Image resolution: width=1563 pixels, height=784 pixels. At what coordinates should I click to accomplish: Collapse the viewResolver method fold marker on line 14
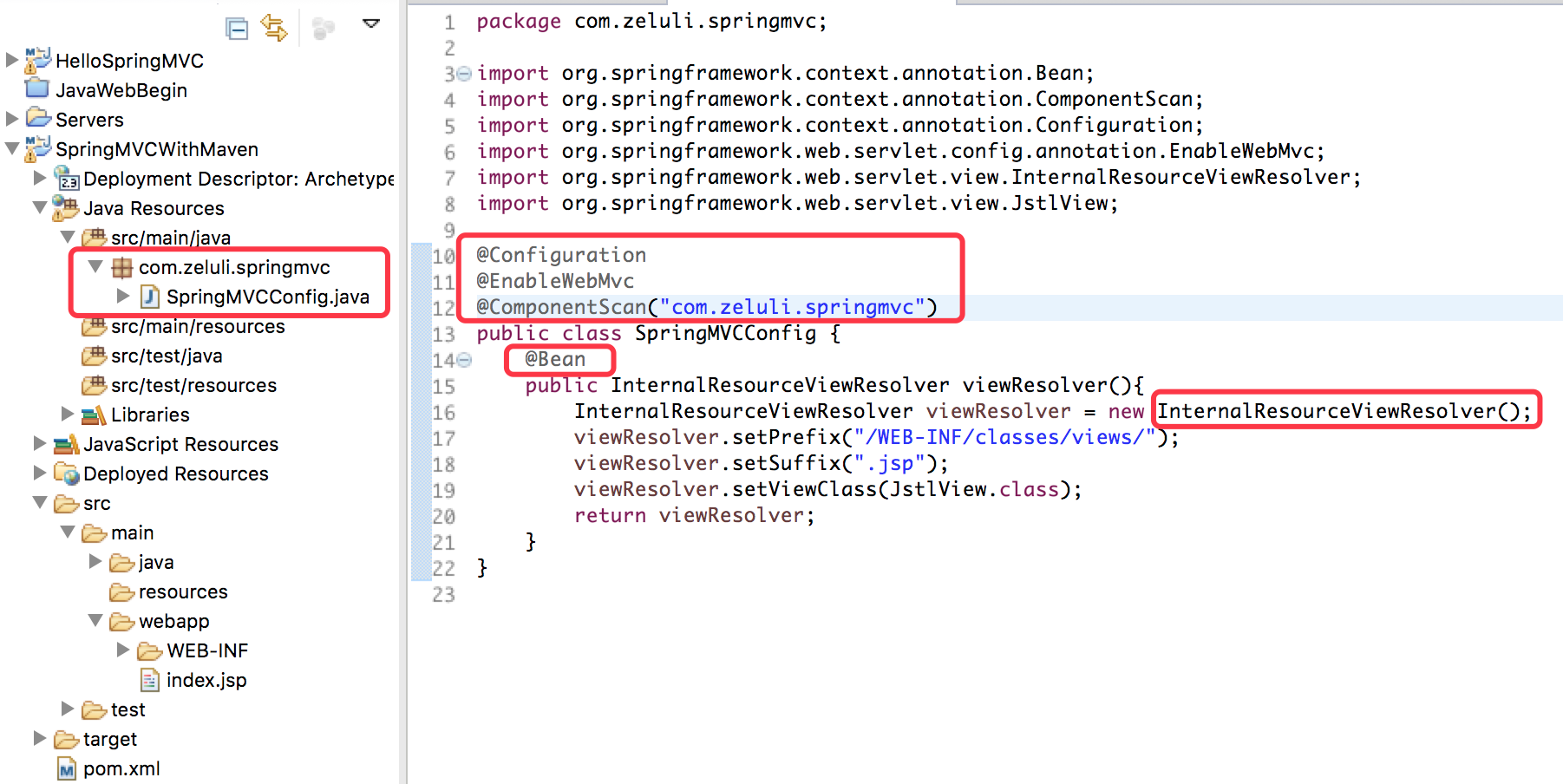[x=464, y=360]
